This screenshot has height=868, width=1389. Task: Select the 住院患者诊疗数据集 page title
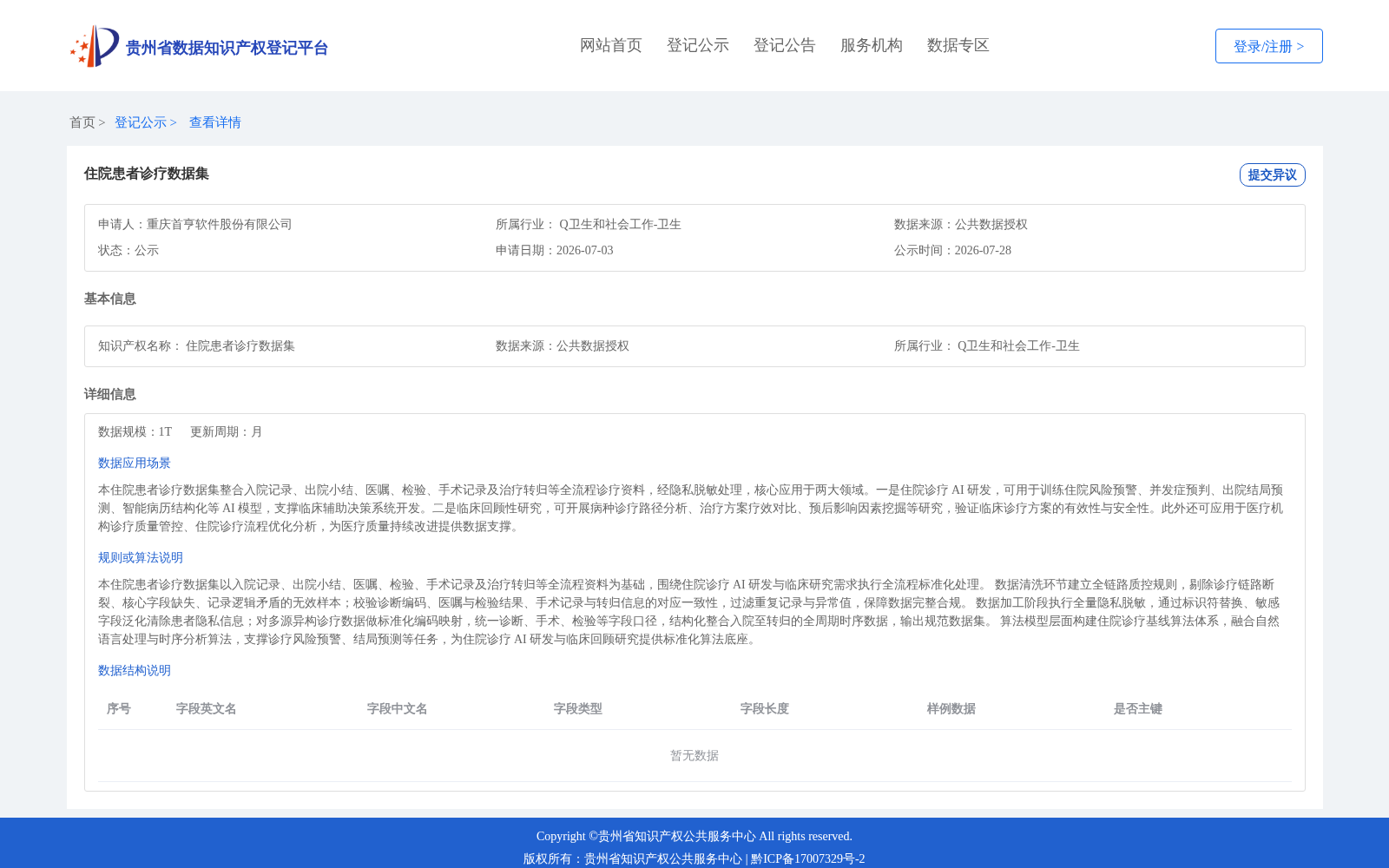[147, 174]
